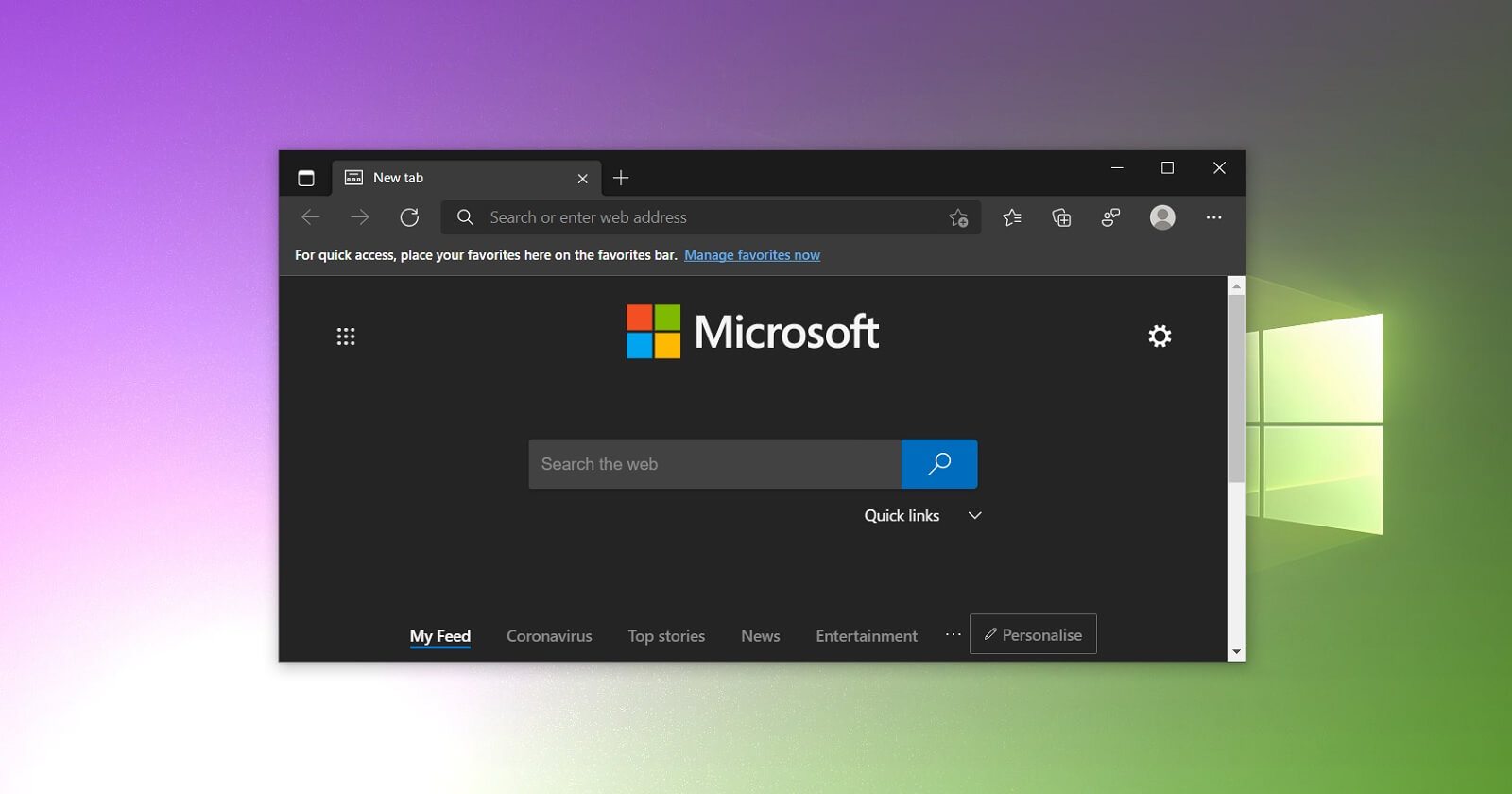Click the Microsoft logo
This screenshot has width=1512, height=794.
pyautogui.click(x=752, y=332)
